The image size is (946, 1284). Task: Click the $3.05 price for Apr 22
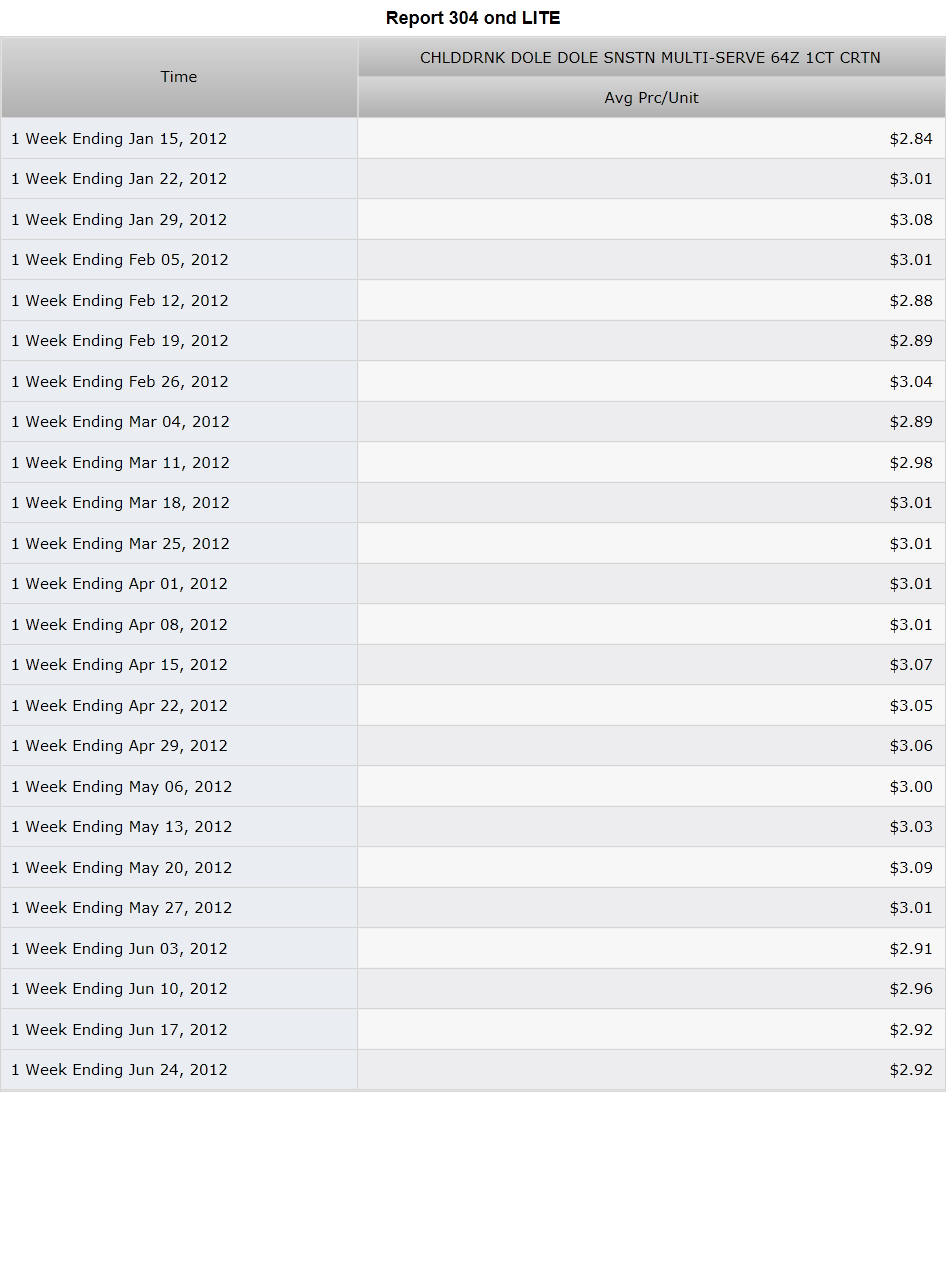911,706
